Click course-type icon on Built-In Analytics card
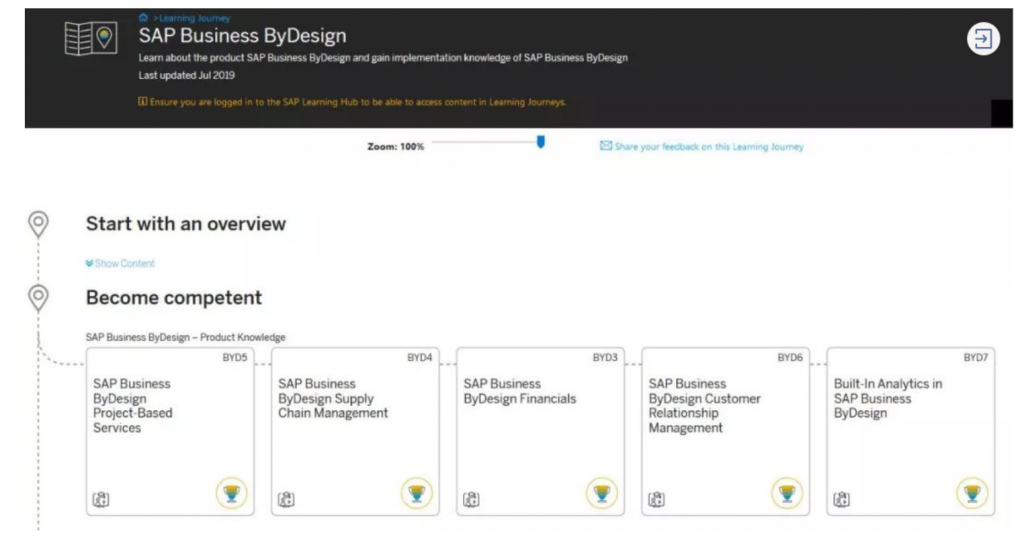Image resolution: width=1024 pixels, height=556 pixels. (841, 499)
